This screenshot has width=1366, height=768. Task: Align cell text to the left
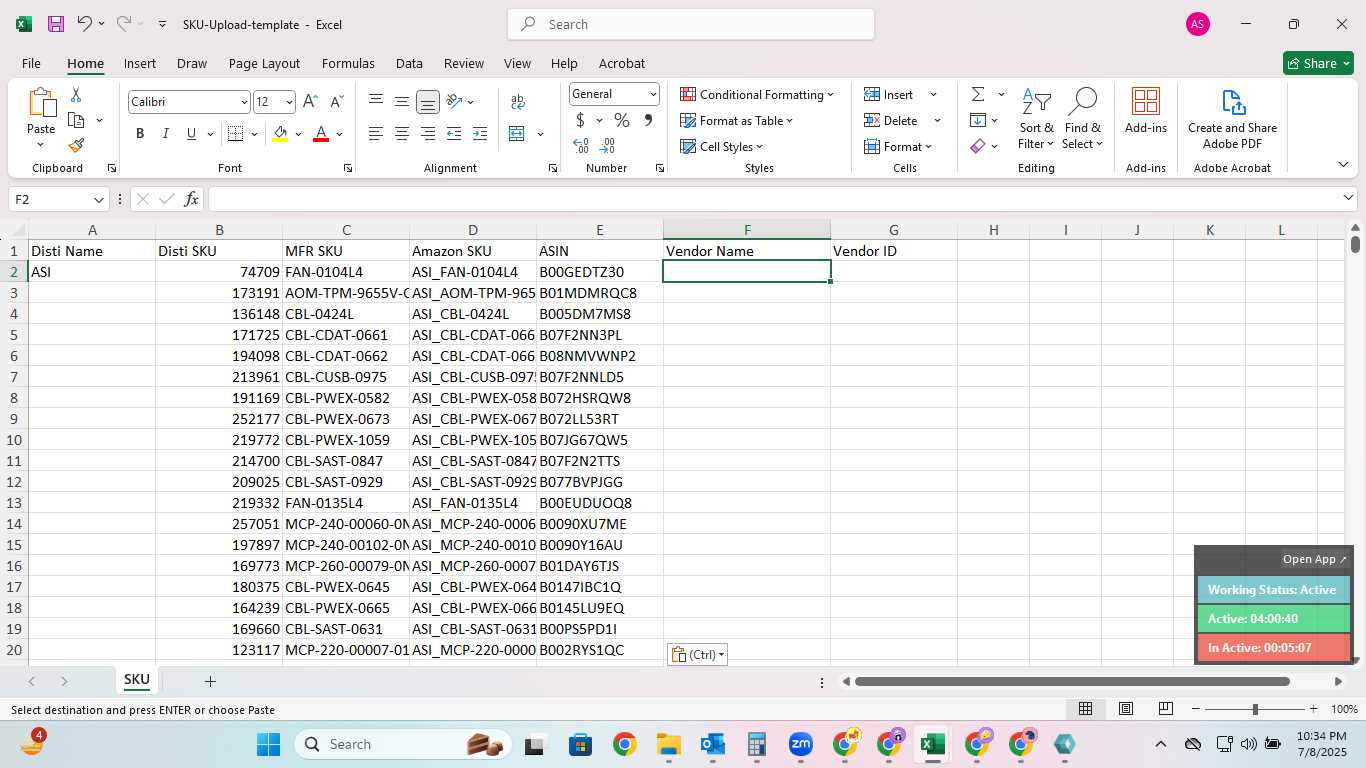[376, 133]
